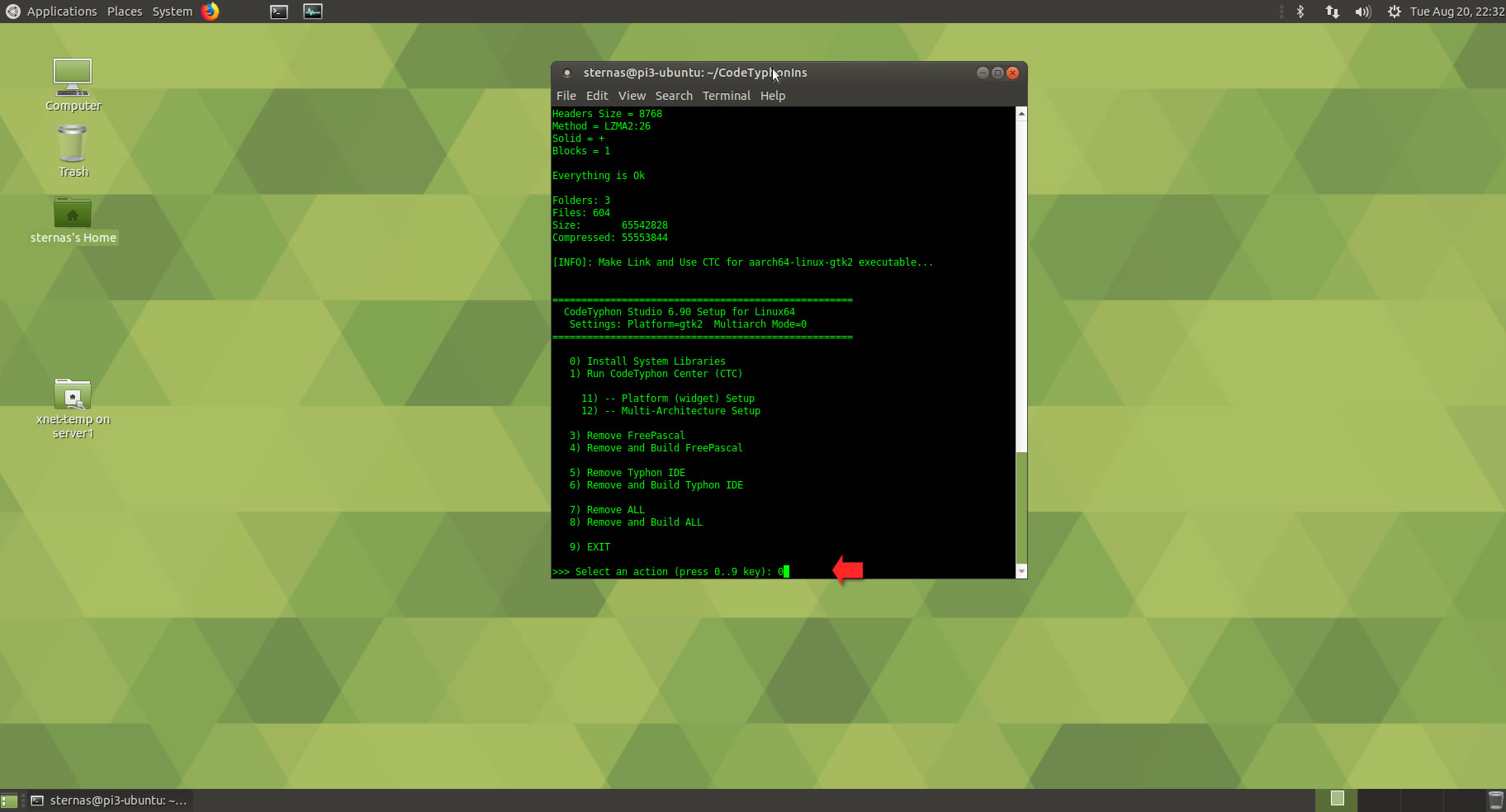The height and width of the screenshot is (812, 1506).
Task: Open the System menu
Action: (x=172, y=12)
